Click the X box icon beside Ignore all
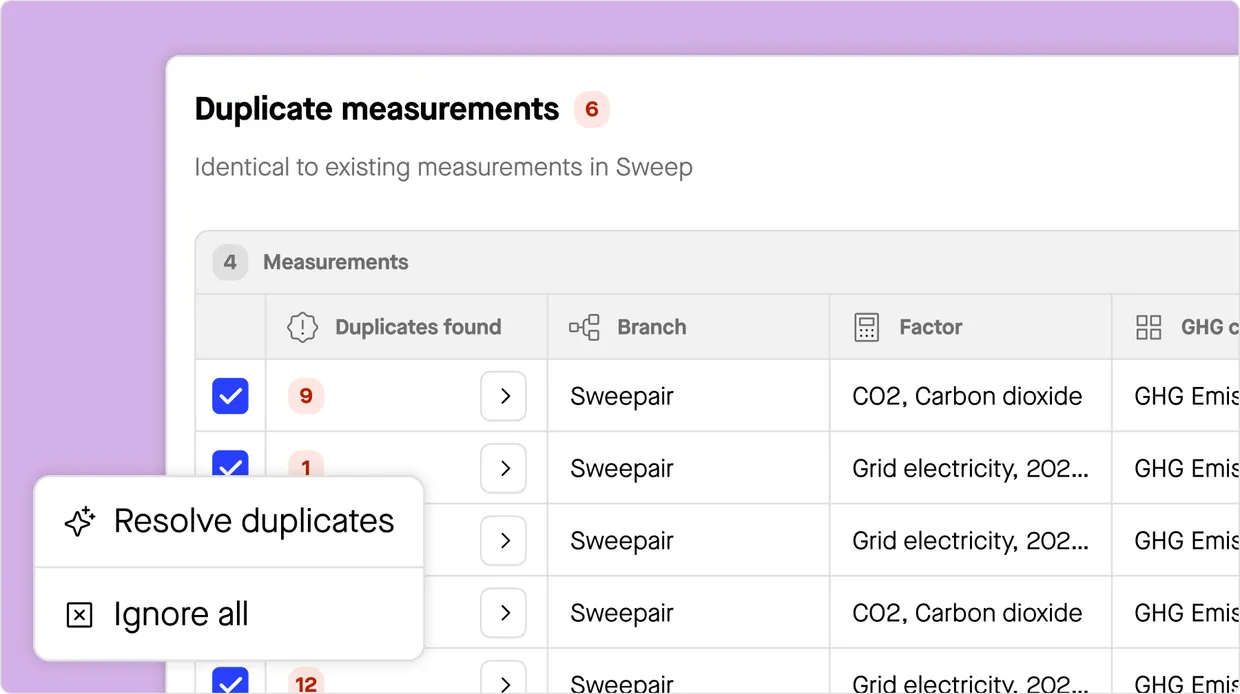1240x694 pixels. point(79,615)
